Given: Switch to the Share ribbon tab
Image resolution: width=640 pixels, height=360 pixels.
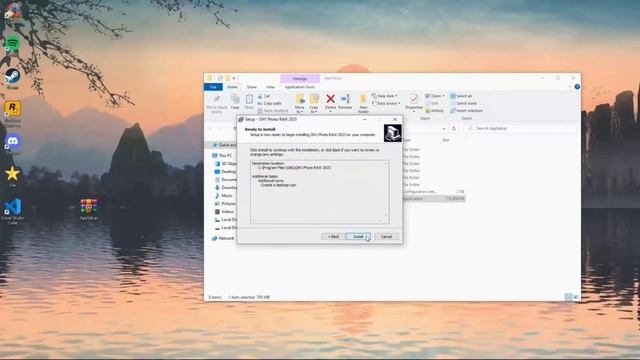Looking at the screenshot, I should pyautogui.click(x=252, y=87).
